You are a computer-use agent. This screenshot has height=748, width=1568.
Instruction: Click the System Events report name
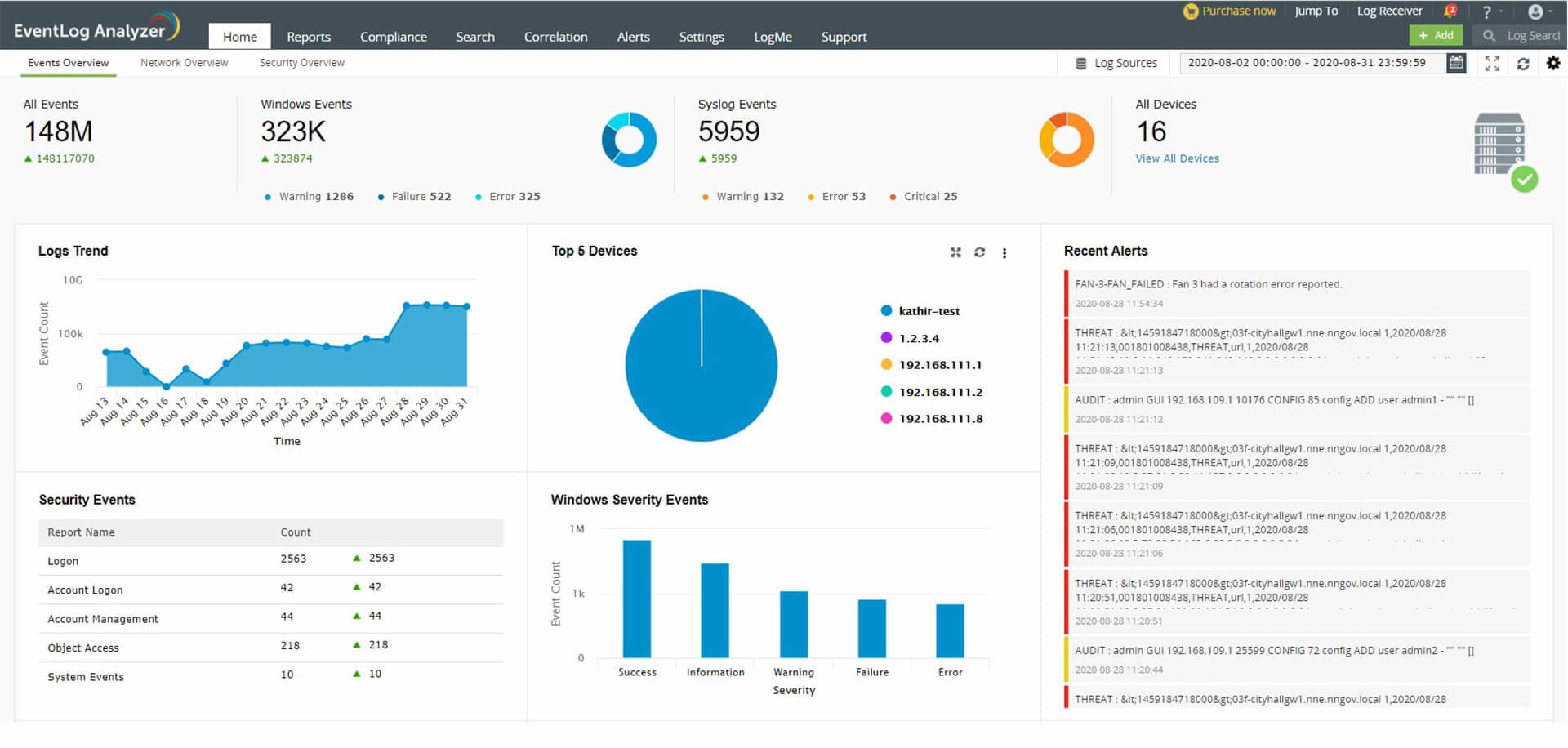click(x=86, y=677)
